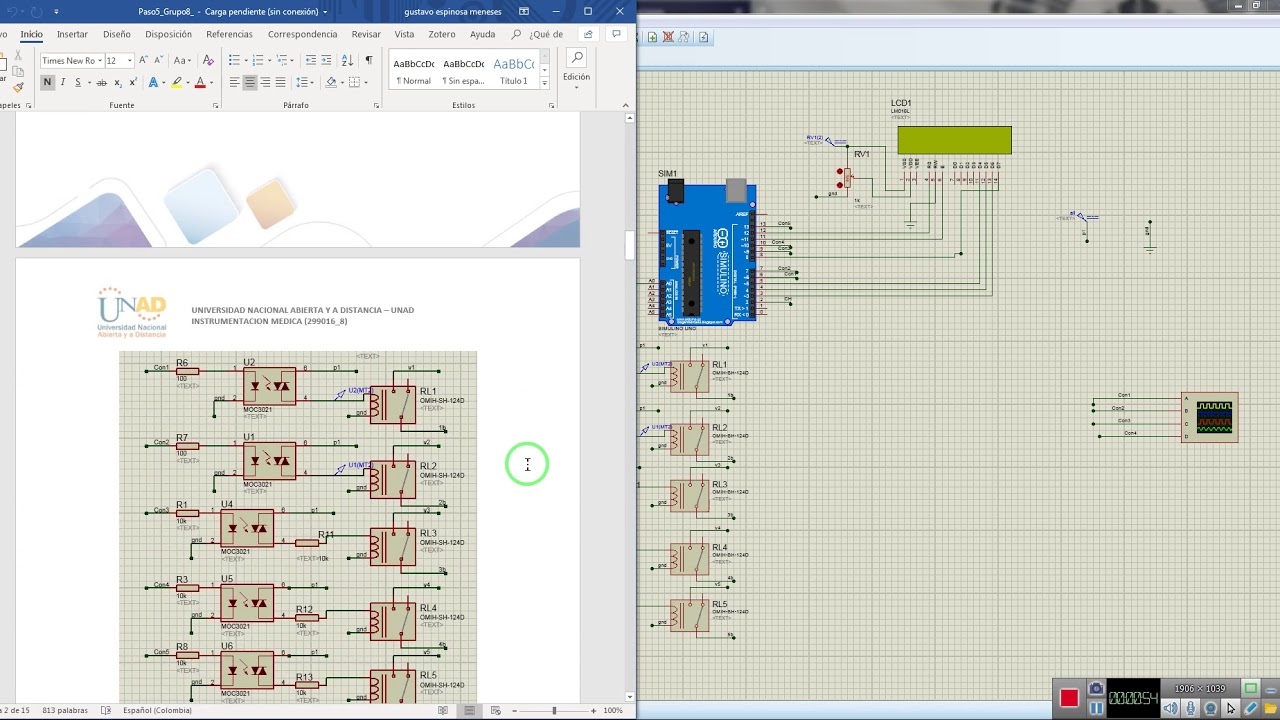Click the sort A-Z icon

pyautogui.click(x=346, y=61)
